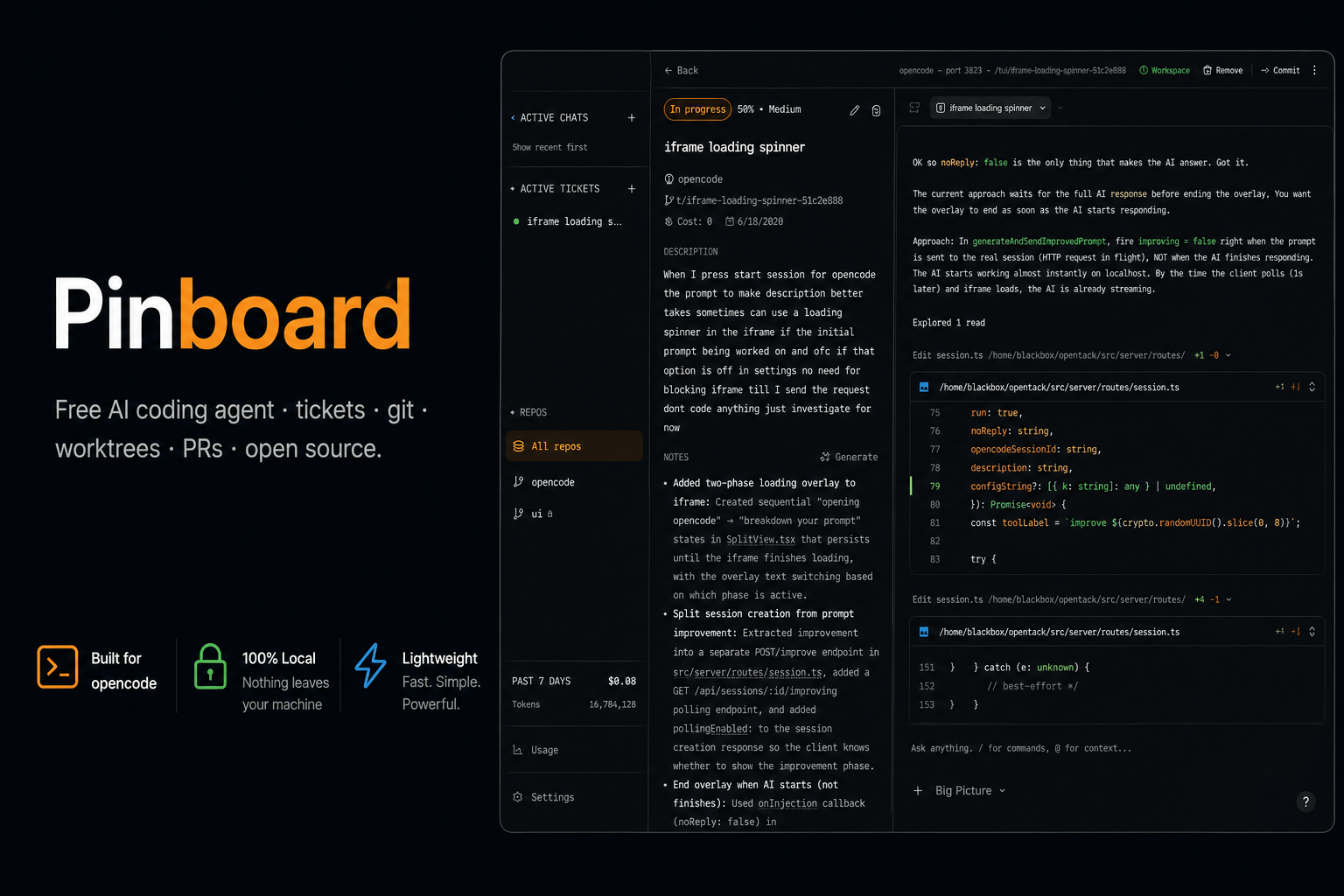Click the branch icon beside t/iframe-loading-spinner
The image size is (1344, 896).
669,200
